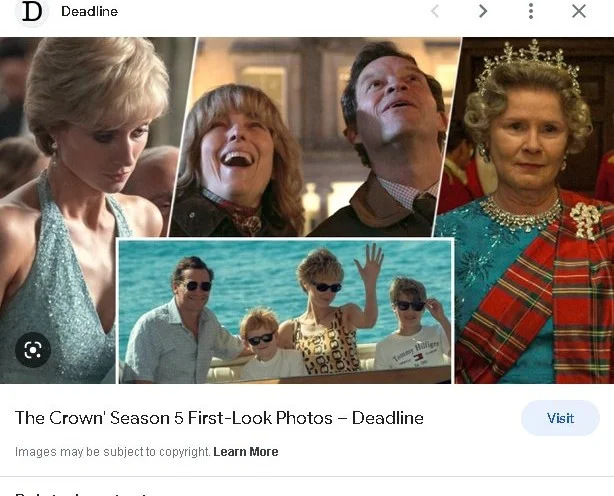The height and width of the screenshot is (496, 614).
Task: Click the diamond tiara in right portrait
Action: coord(528,65)
